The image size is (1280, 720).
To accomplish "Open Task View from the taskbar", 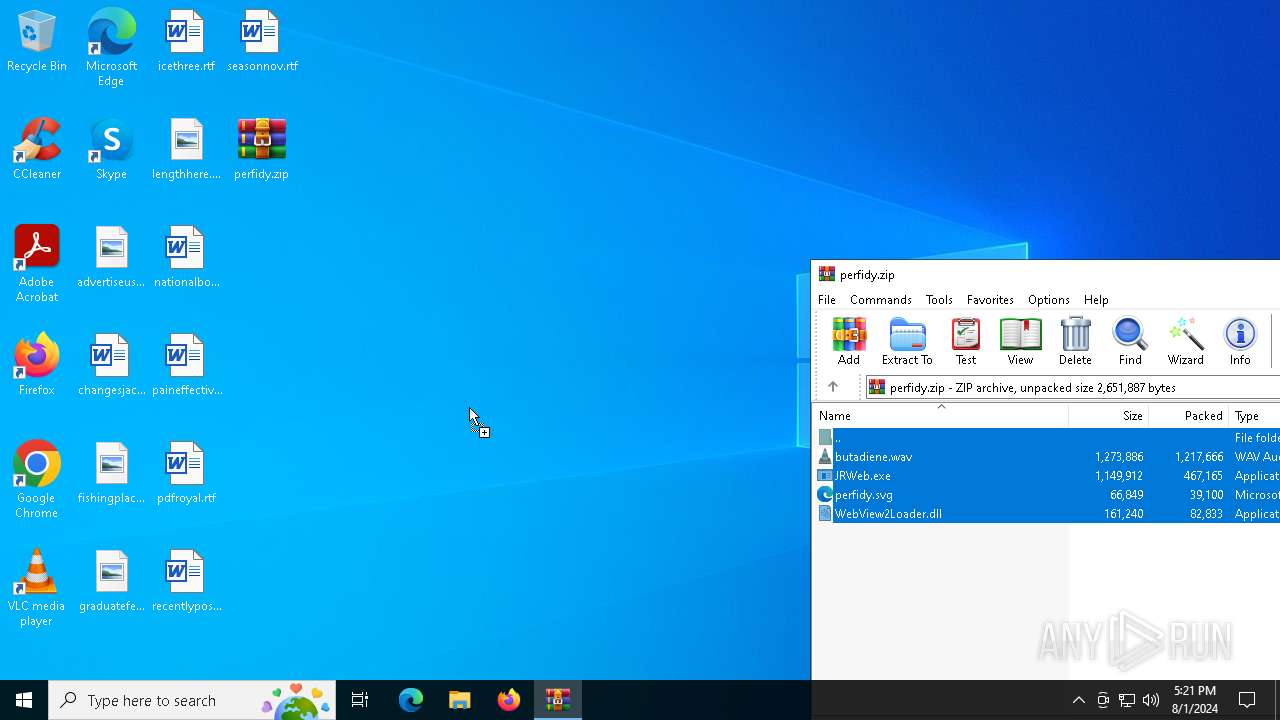I will click(x=360, y=700).
